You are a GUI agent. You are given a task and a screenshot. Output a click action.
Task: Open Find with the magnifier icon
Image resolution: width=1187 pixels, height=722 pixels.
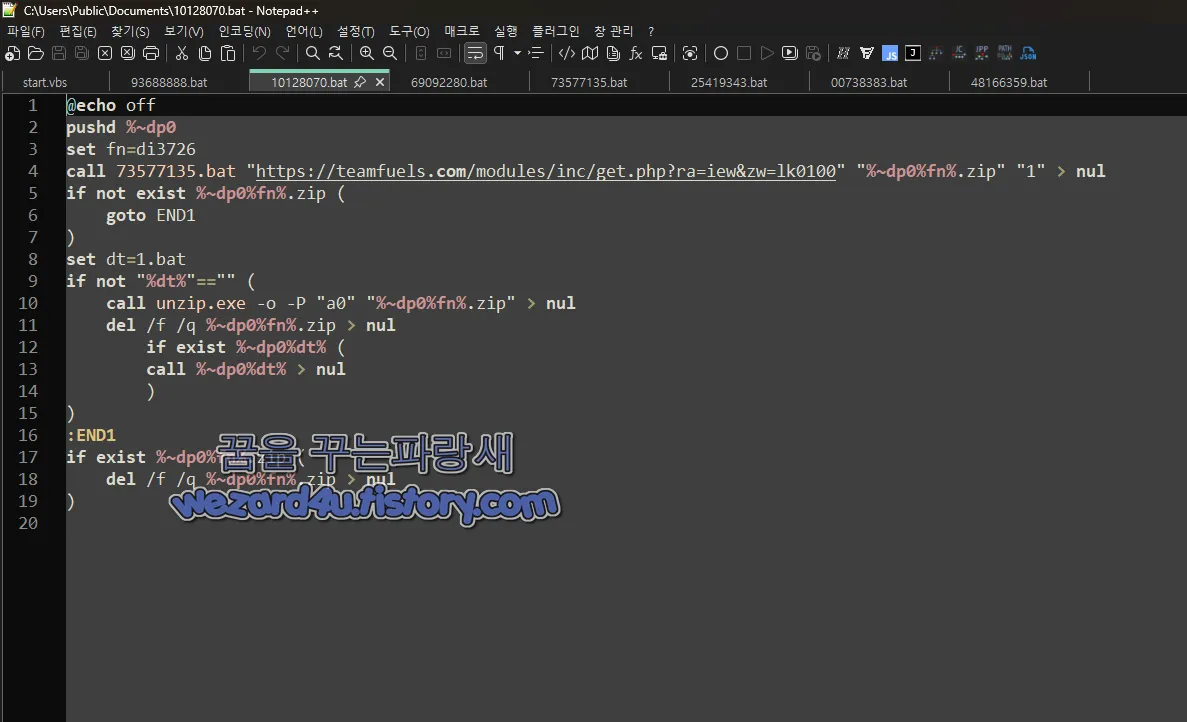pyautogui.click(x=313, y=53)
